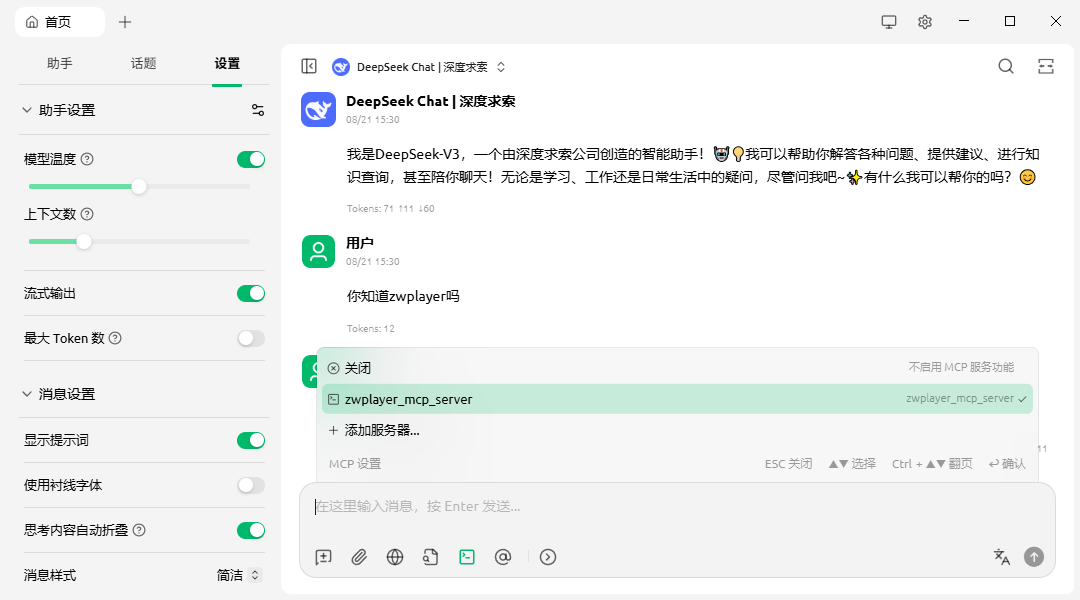
Task: Click the 不启用 MCP 服务功能 description
Action: [x=961, y=367]
